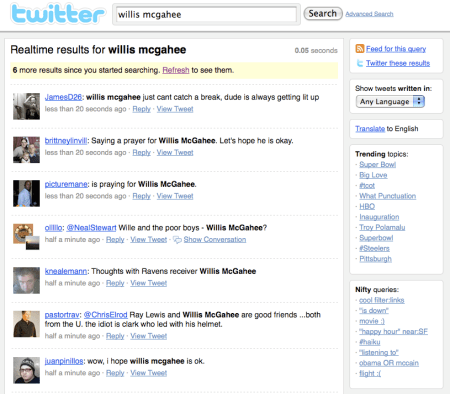View Tweet from picturemane
The image size is (450, 394).
point(175,196)
